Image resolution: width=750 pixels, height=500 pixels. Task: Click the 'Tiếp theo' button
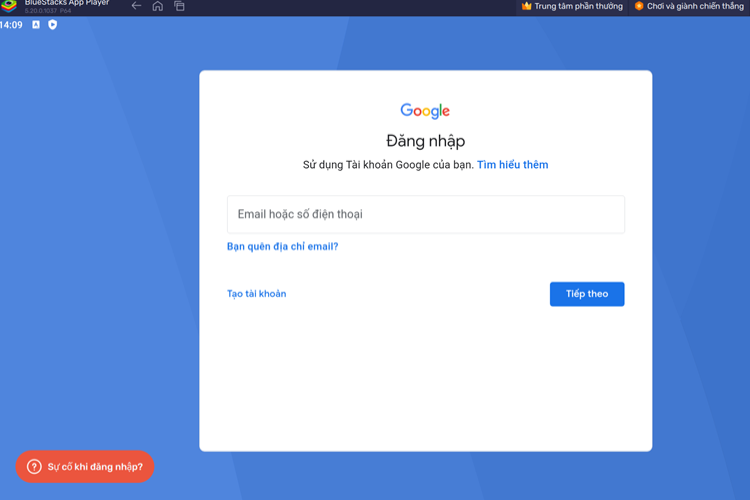pyautogui.click(x=587, y=294)
